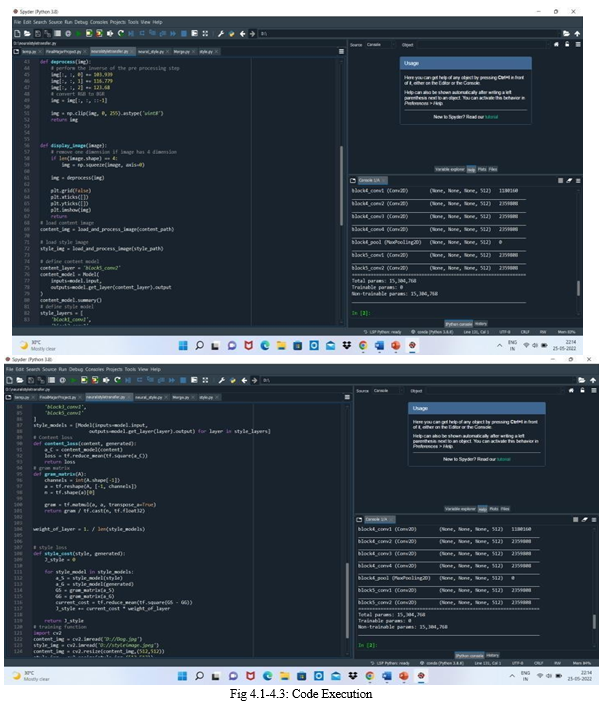616x702 pixels.
Task: Click green Run file icon in lower Spyder window
Action: (73, 380)
